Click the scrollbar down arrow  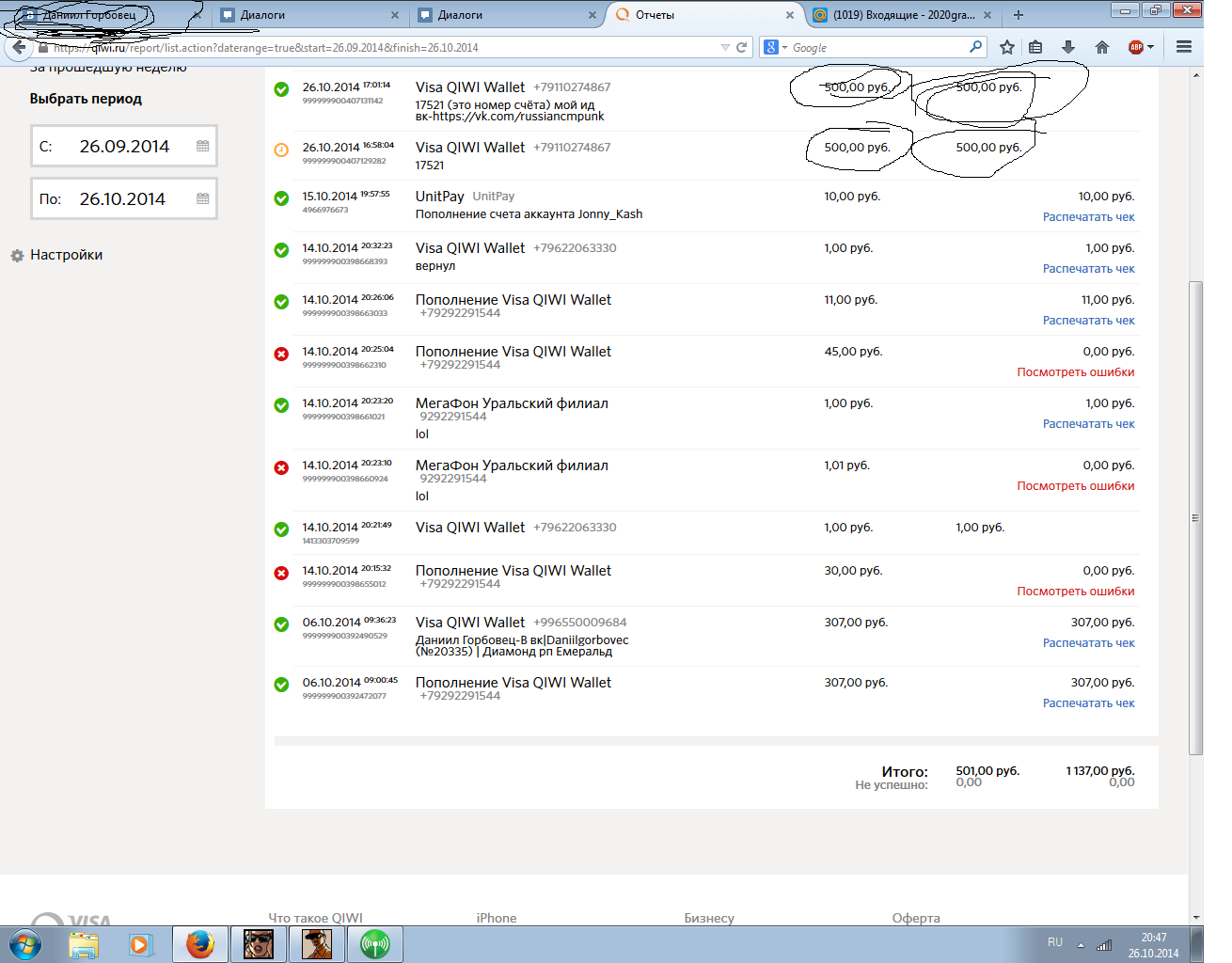click(1195, 917)
